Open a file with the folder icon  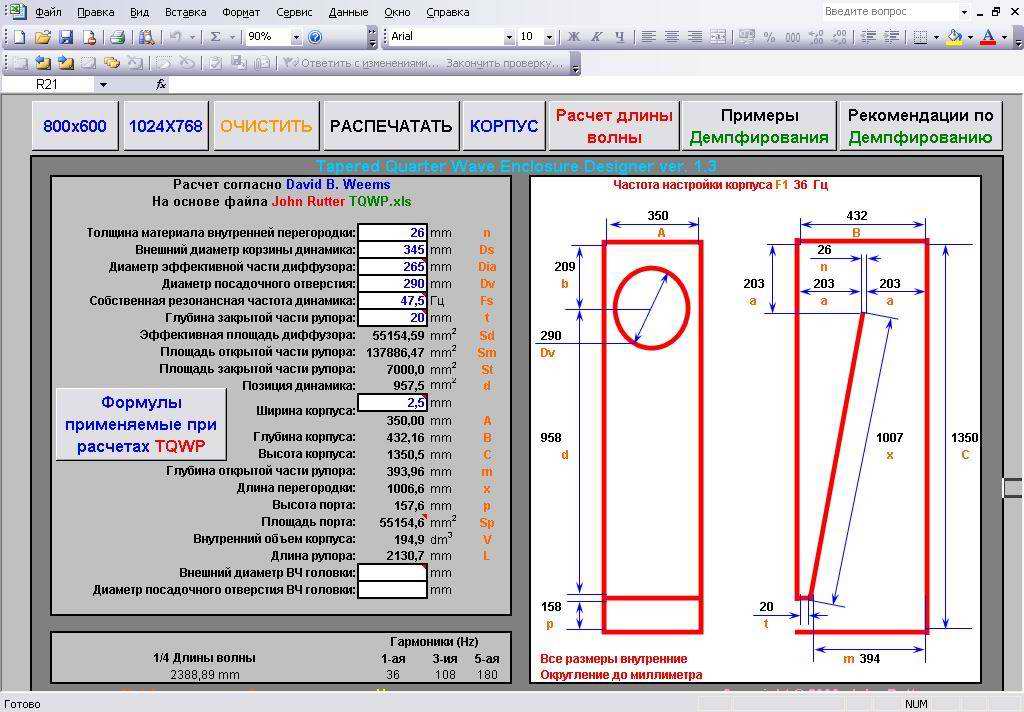43,37
